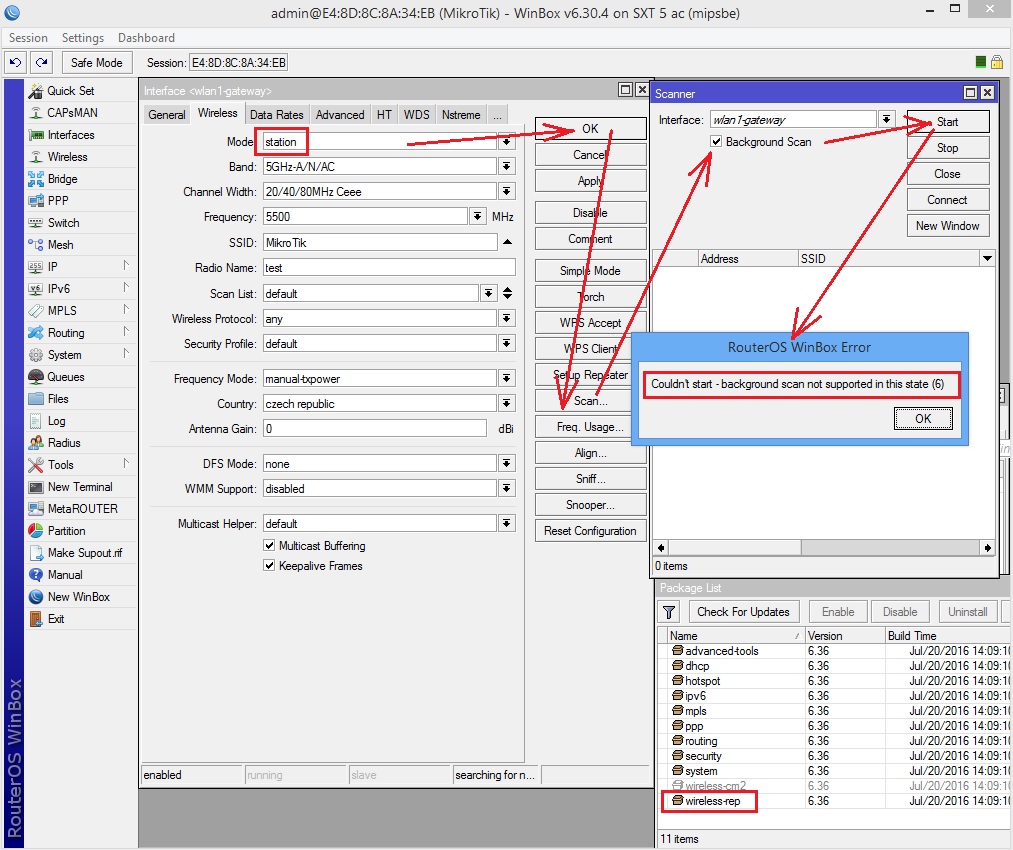
Task: Open the Mode dropdown
Action: click(x=506, y=141)
